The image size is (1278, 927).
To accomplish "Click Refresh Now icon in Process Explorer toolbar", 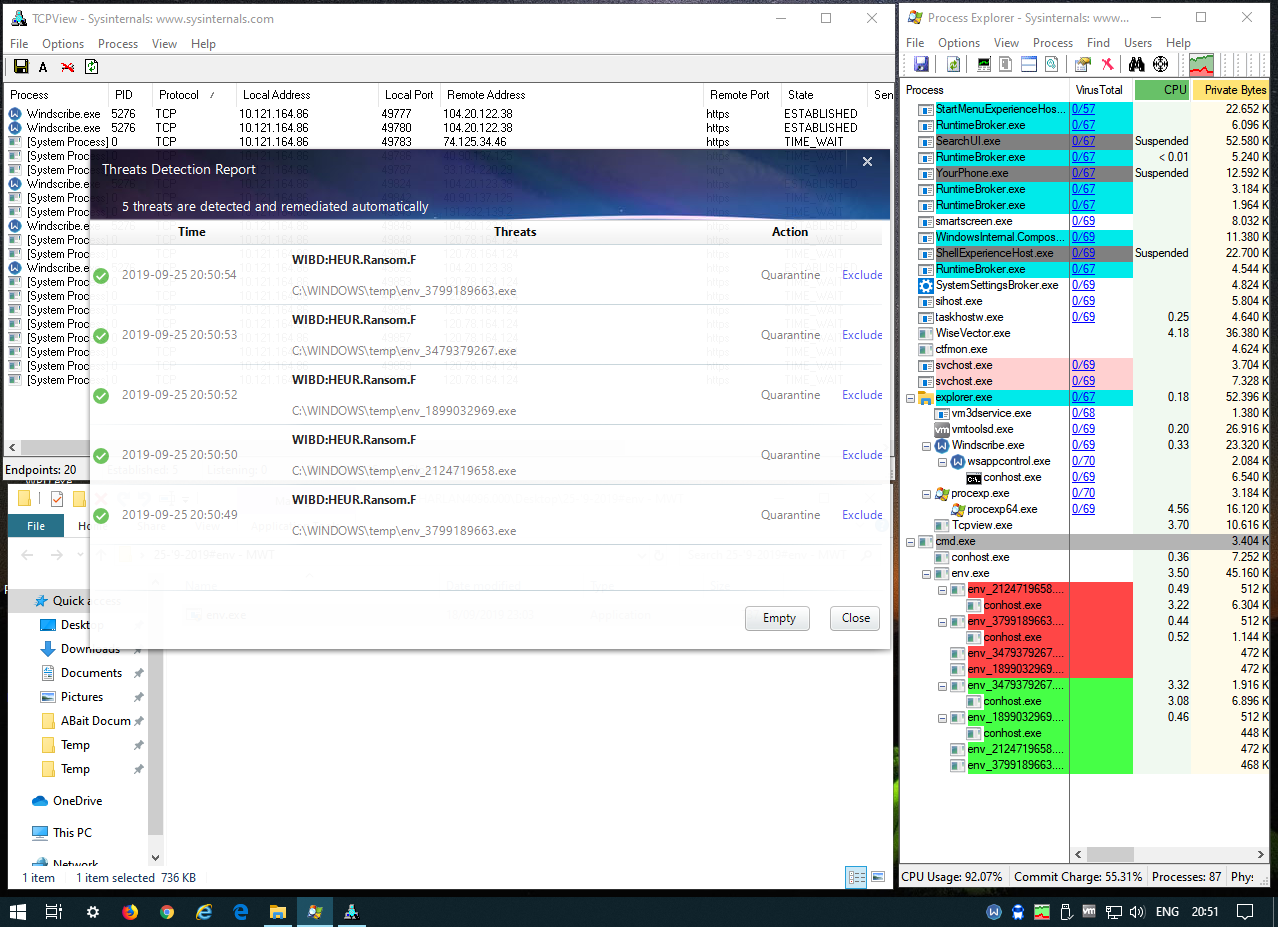I will coord(954,65).
